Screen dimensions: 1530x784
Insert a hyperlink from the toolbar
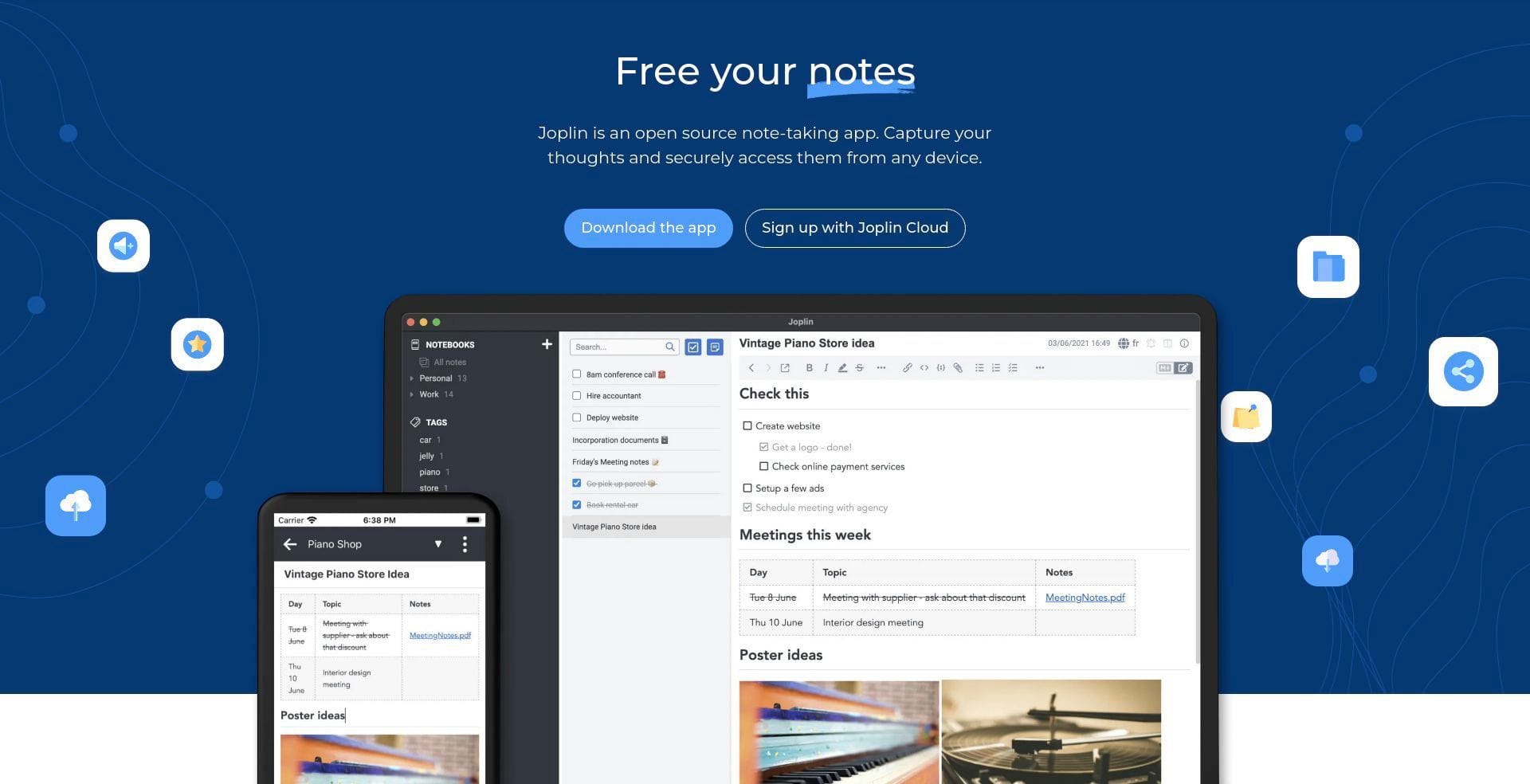[x=907, y=368]
